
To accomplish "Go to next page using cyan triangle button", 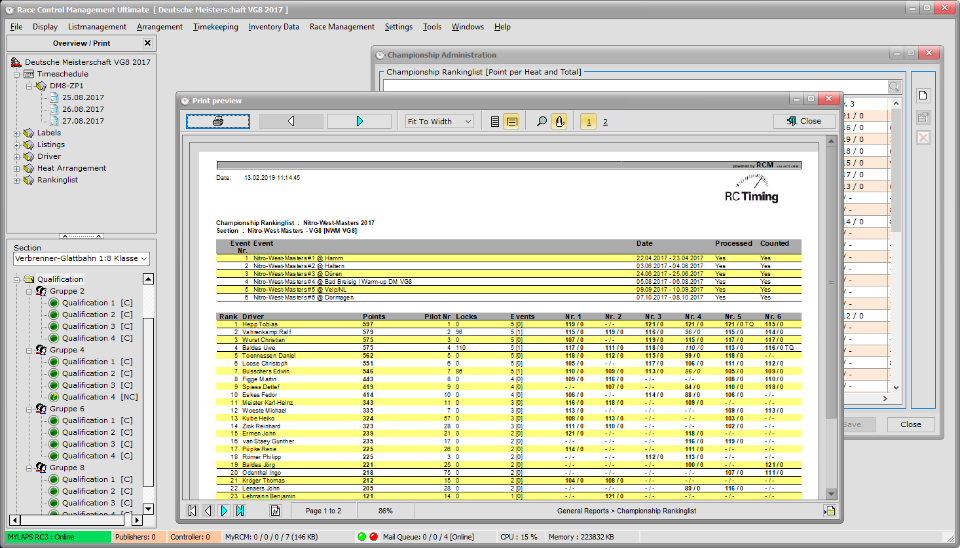I will [359, 121].
